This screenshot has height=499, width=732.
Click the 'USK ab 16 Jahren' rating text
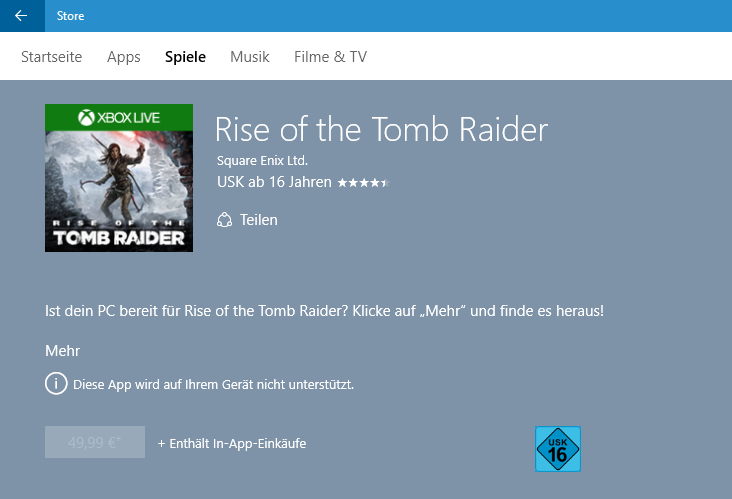[x=274, y=182]
